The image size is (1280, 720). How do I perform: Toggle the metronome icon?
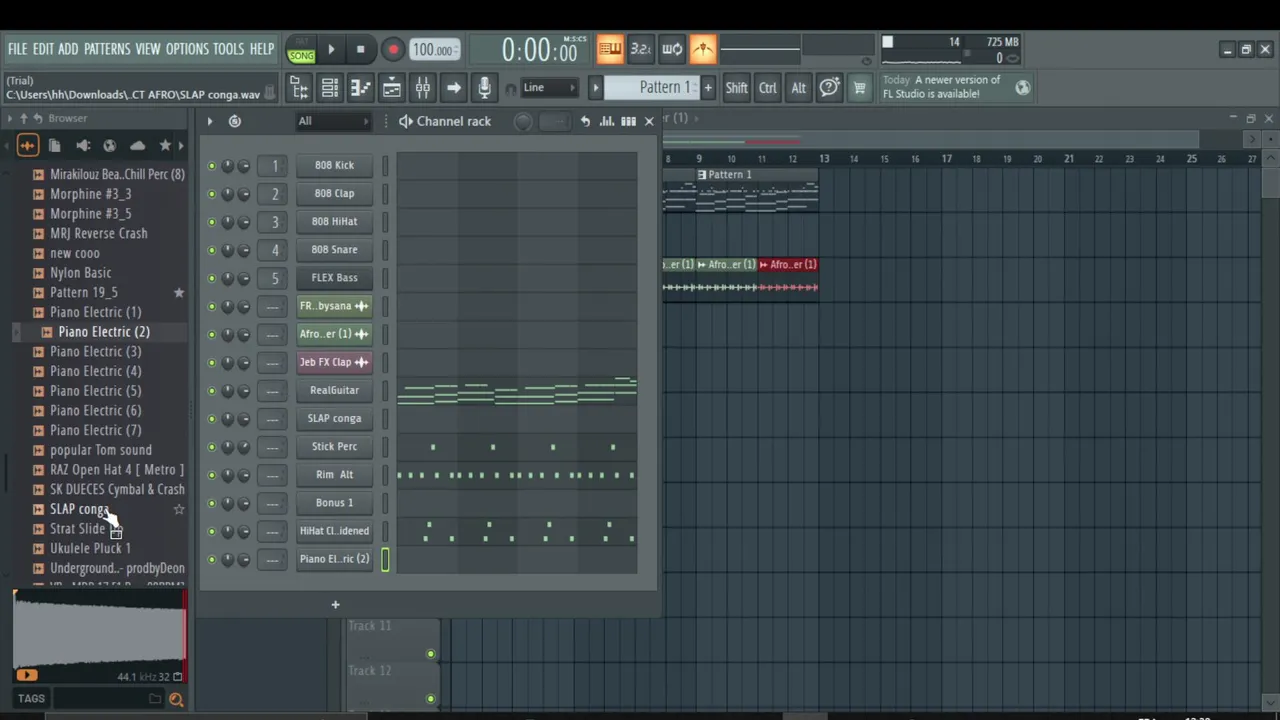pos(703,49)
